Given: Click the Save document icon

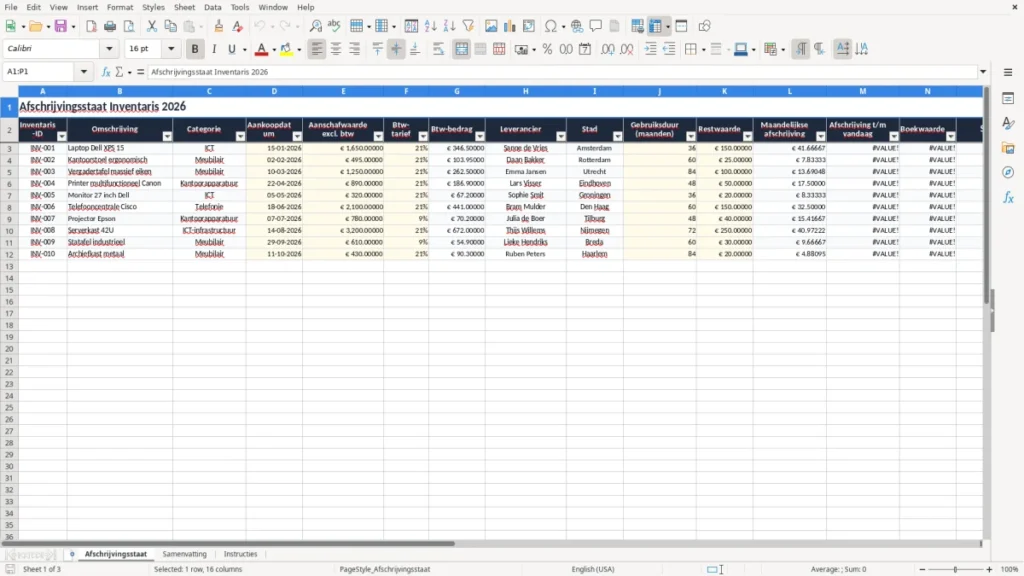Looking at the screenshot, I should click(x=61, y=26).
